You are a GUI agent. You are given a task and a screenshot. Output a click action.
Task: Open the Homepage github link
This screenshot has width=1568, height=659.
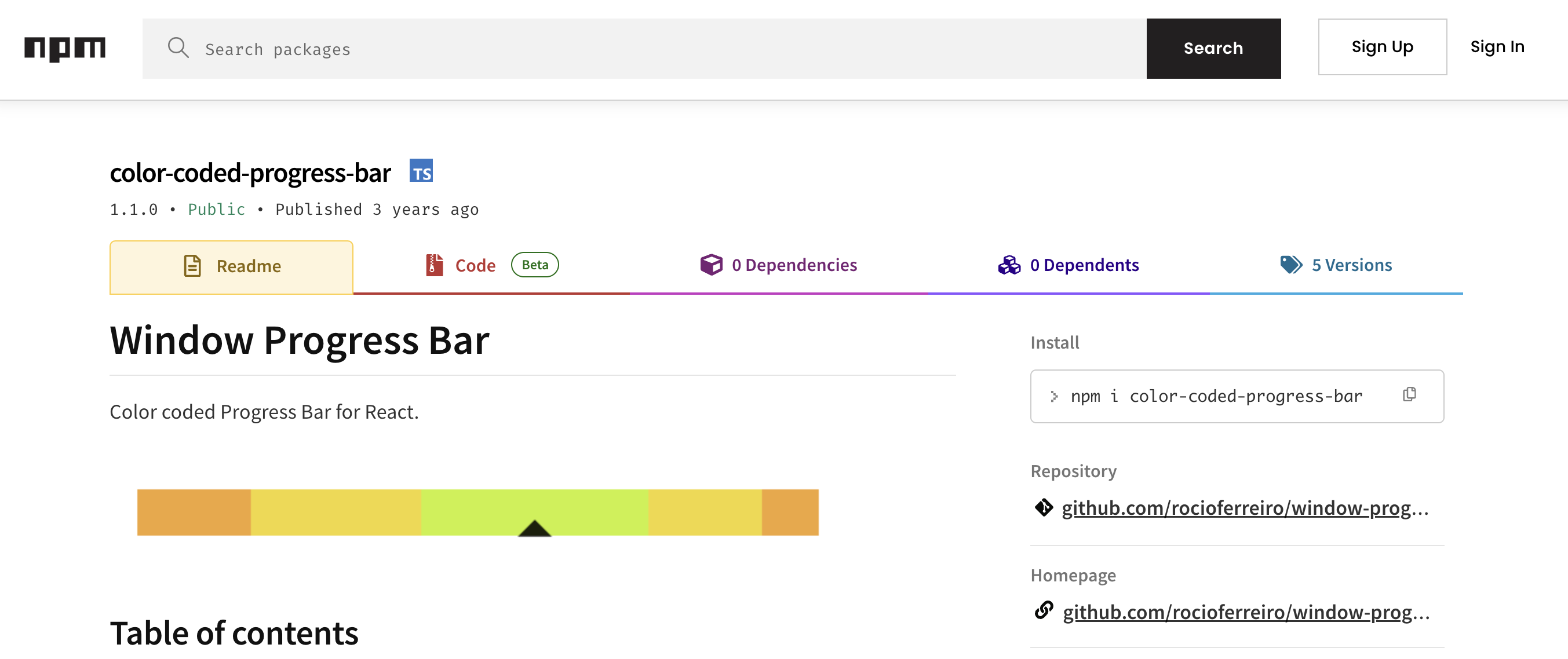pos(1245,612)
